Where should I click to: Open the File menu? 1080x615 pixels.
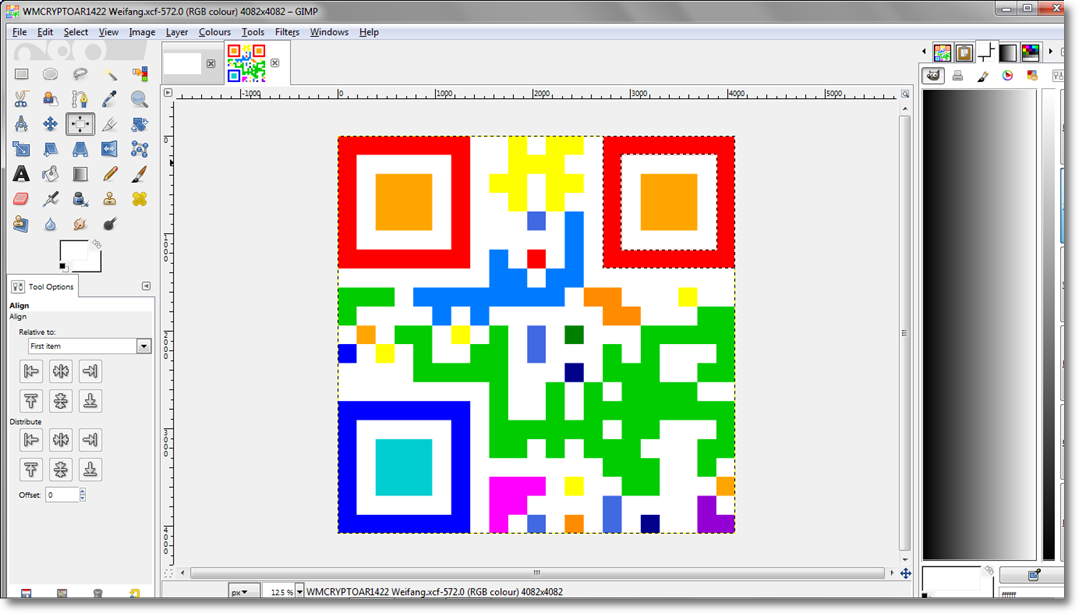[x=19, y=32]
